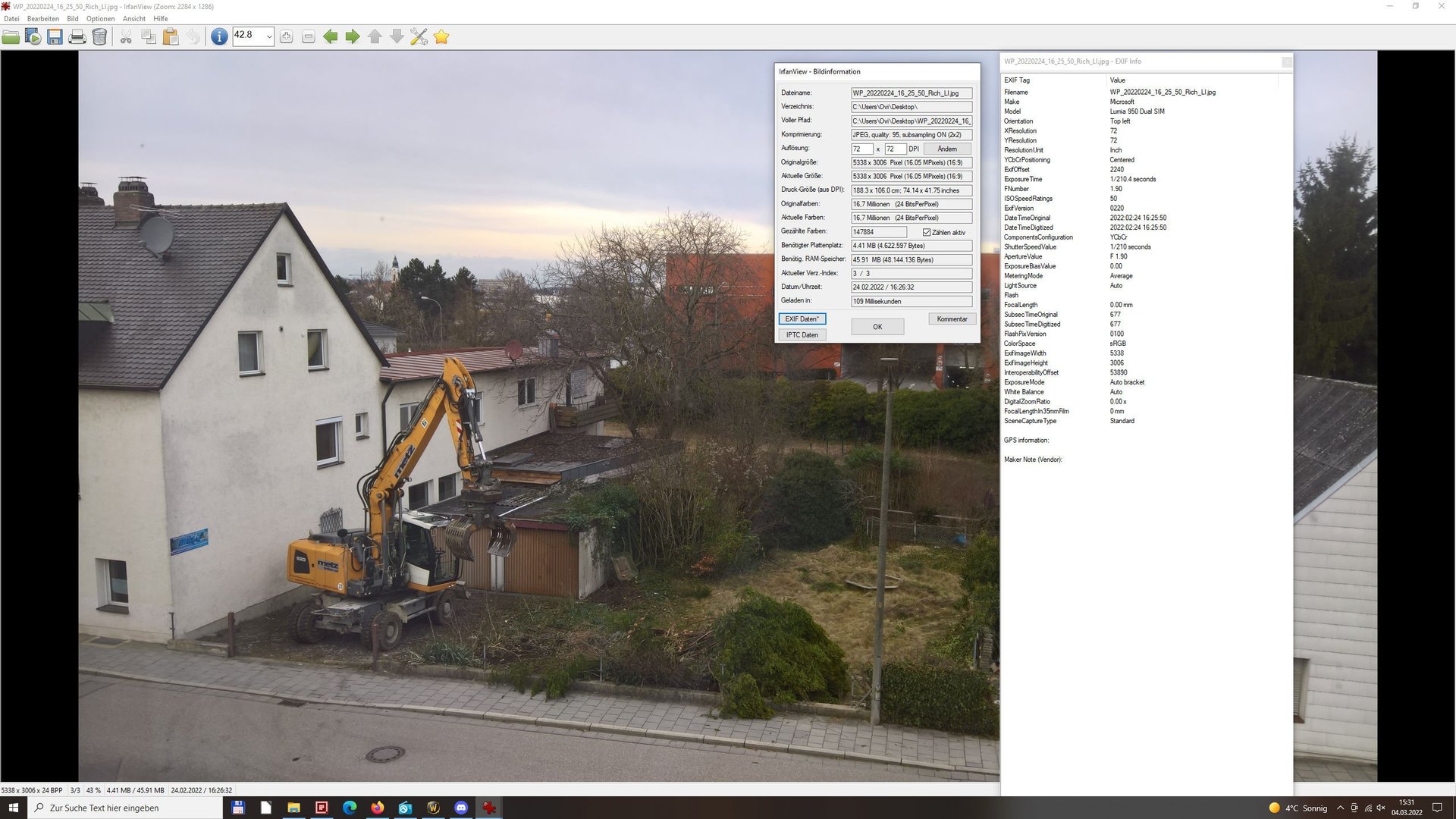Image resolution: width=1456 pixels, height=819 pixels.
Task: Zoom in with the plus magnifier icon
Action: click(x=286, y=36)
